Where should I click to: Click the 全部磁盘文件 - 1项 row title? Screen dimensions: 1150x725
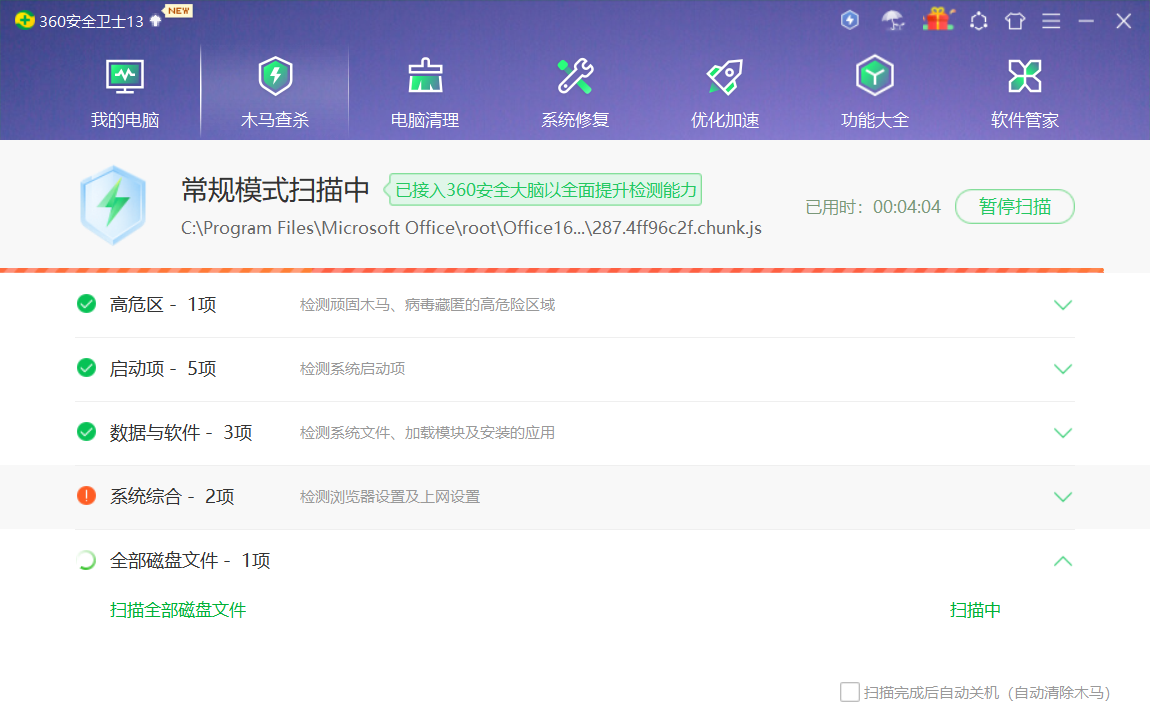click(x=190, y=561)
